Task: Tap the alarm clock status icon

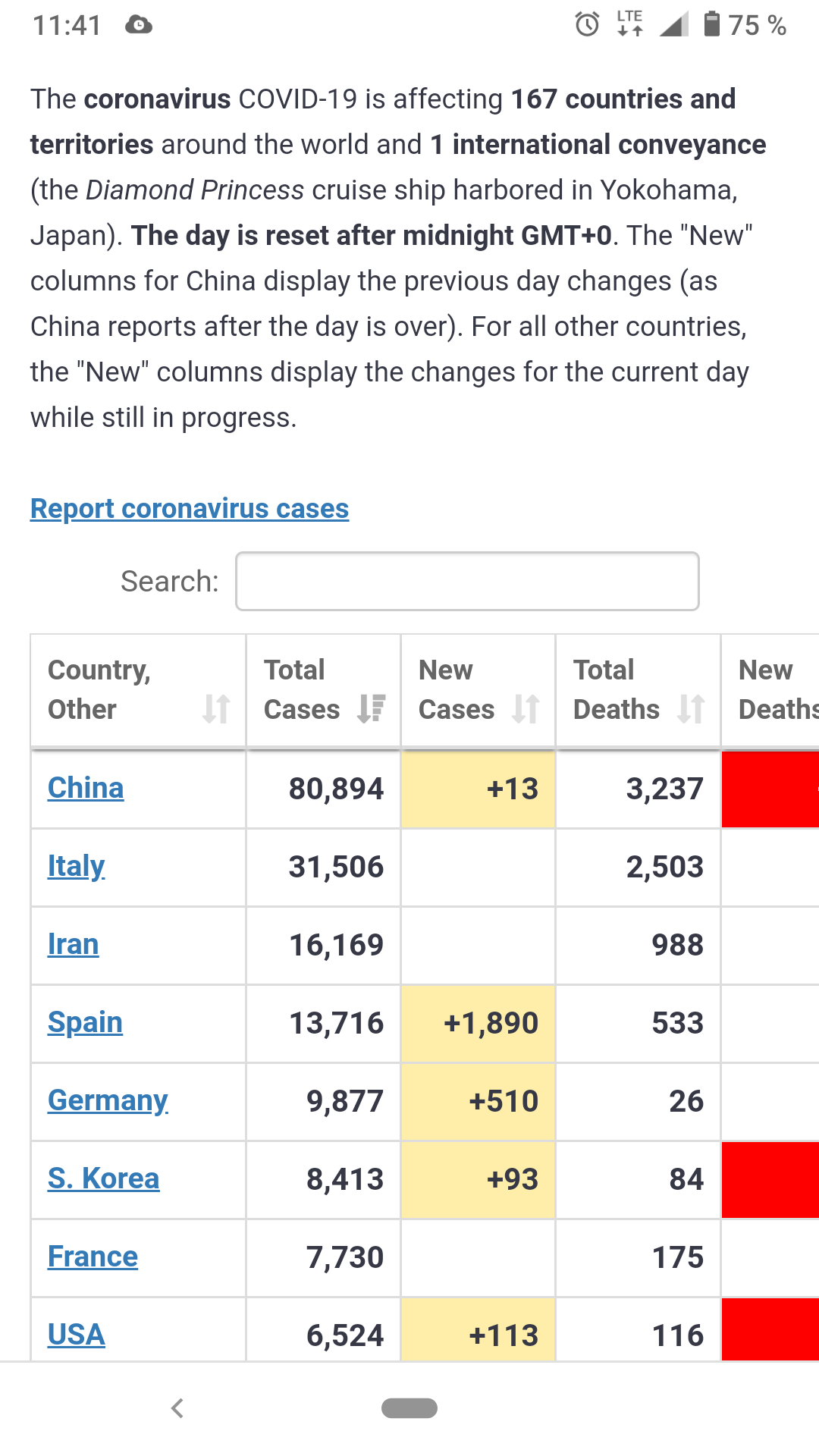Action: coord(587,25)
